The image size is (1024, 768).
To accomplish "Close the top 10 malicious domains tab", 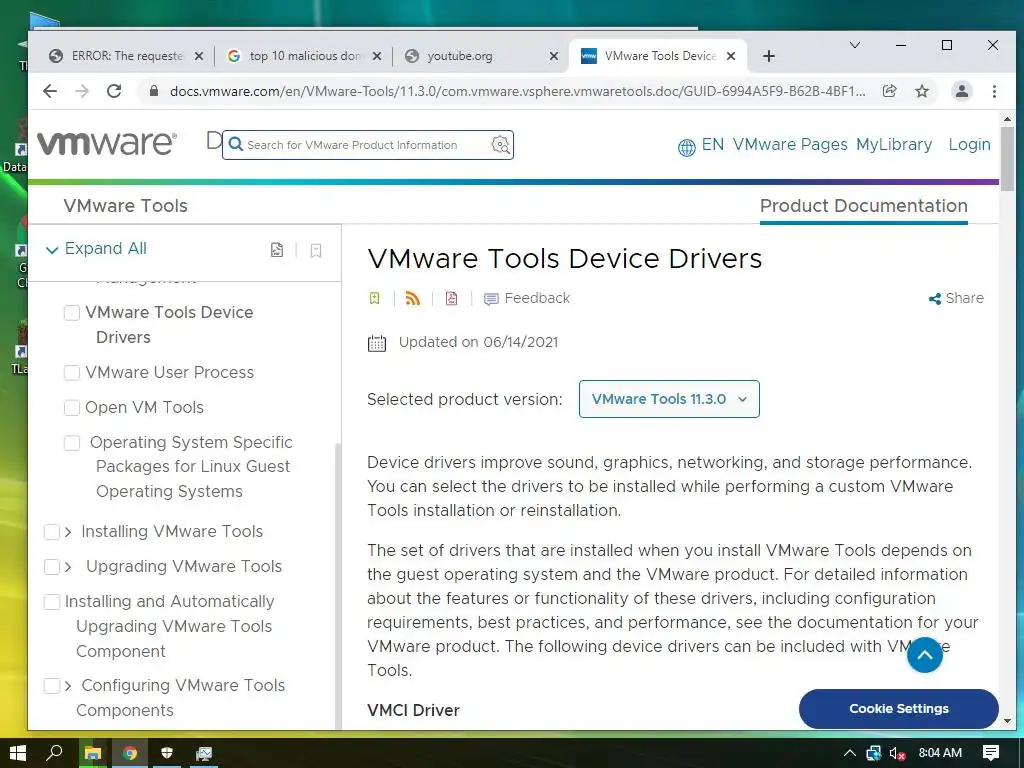I will [x=377, y=56].
